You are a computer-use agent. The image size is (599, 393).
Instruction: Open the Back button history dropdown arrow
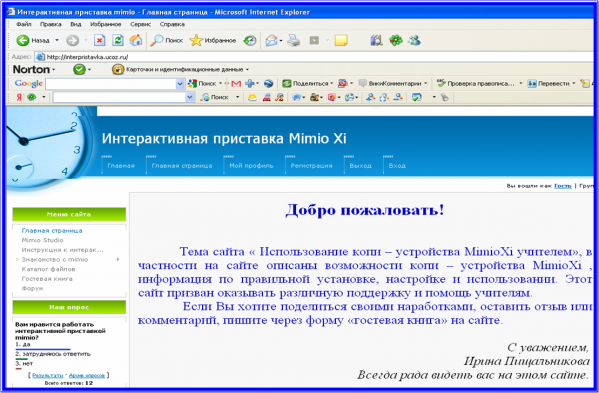click(x=57, y=40)
